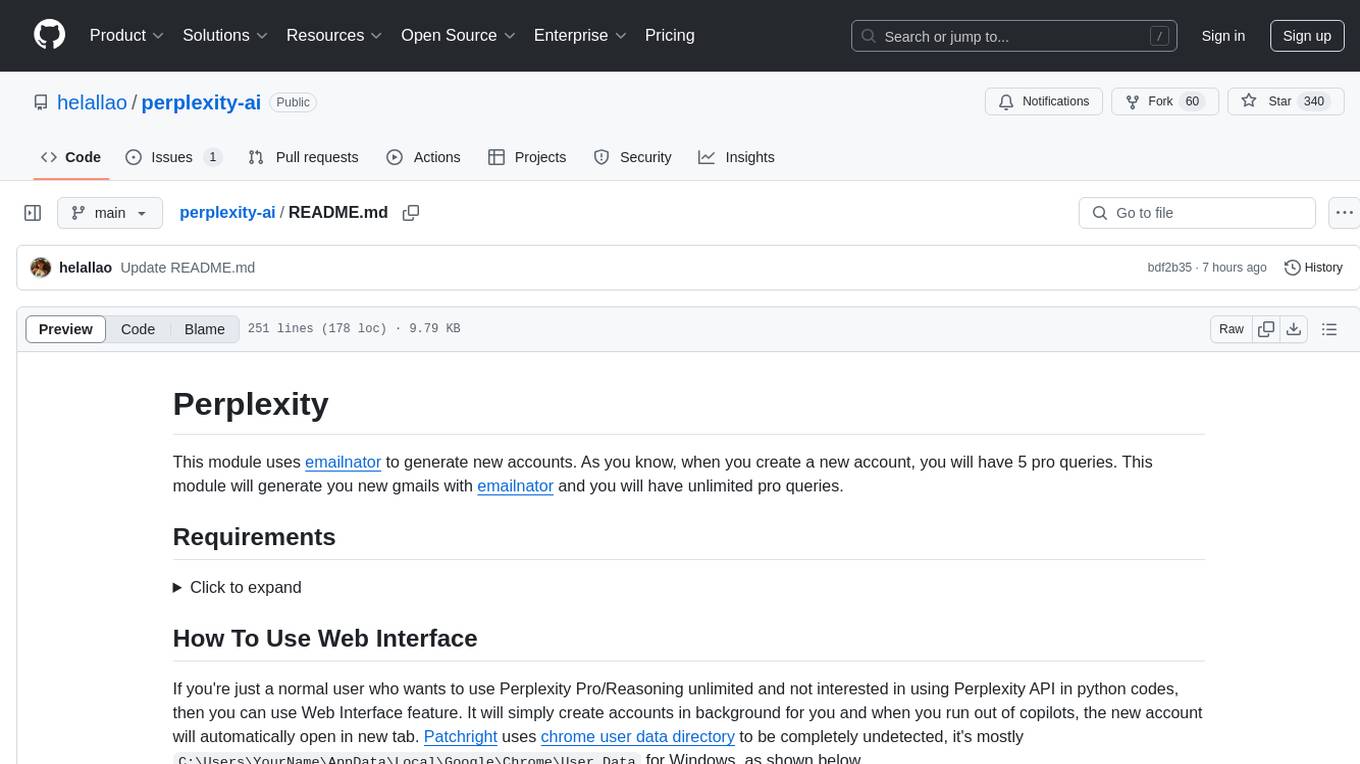Image resolution: width=1360 pixels, height=764 pixels.
Task: Open the main branch selector dropdown
Action: [110, 213]
